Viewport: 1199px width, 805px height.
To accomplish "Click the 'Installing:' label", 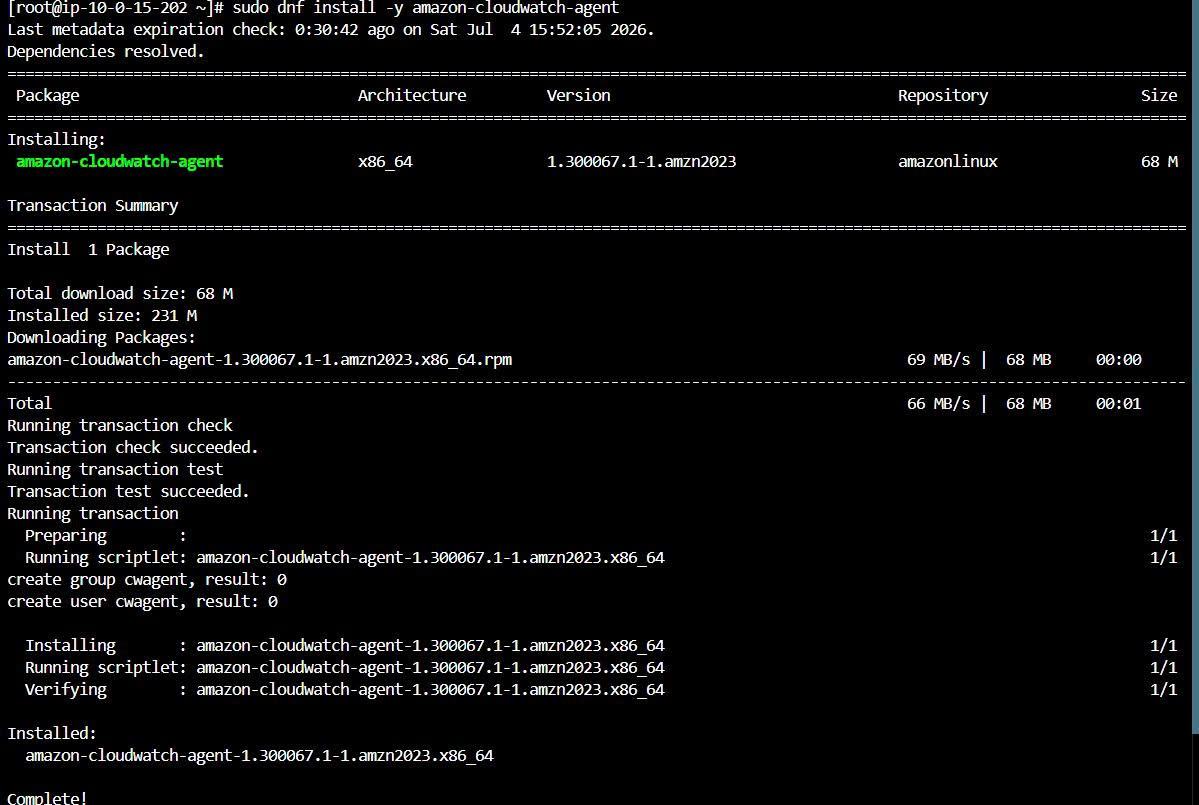I will point(57,140).
